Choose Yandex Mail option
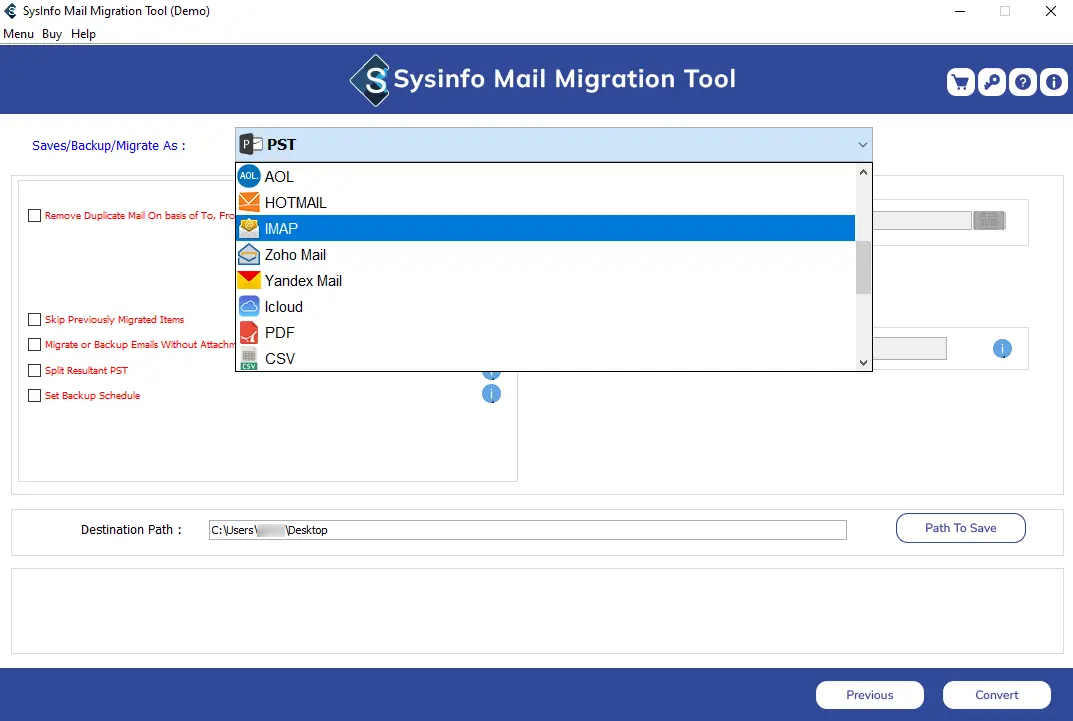This screenshot has height=721, width=1073. [545, 280]
